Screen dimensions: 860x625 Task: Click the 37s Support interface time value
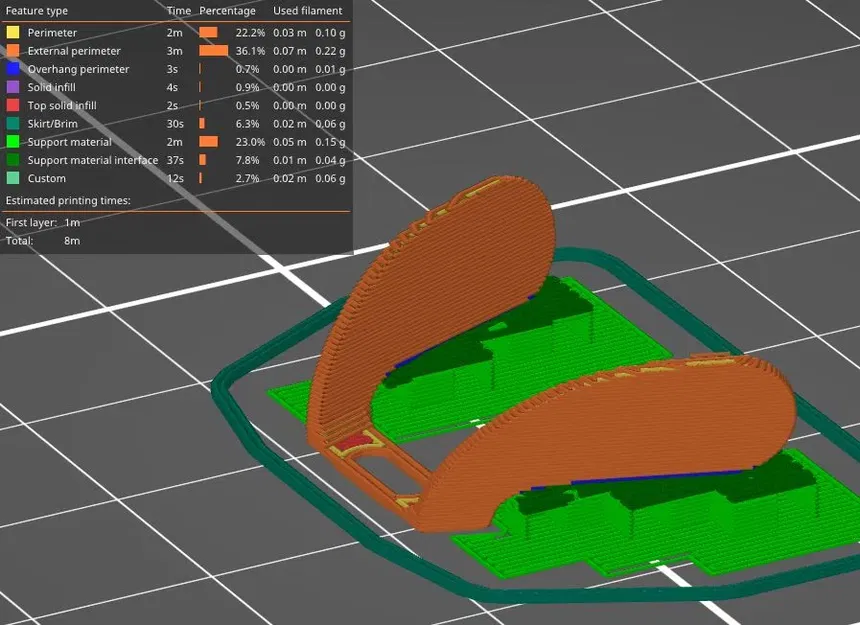coord(175,160)
